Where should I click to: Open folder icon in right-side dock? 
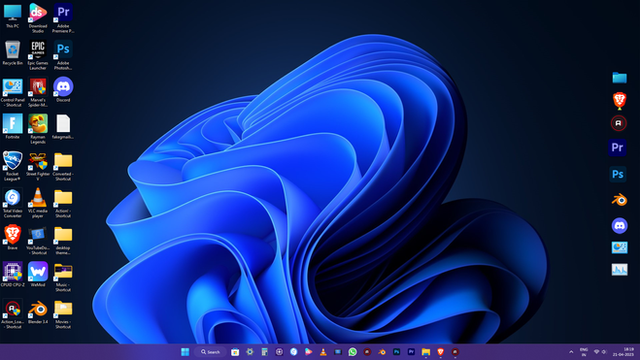coord(619,78)
